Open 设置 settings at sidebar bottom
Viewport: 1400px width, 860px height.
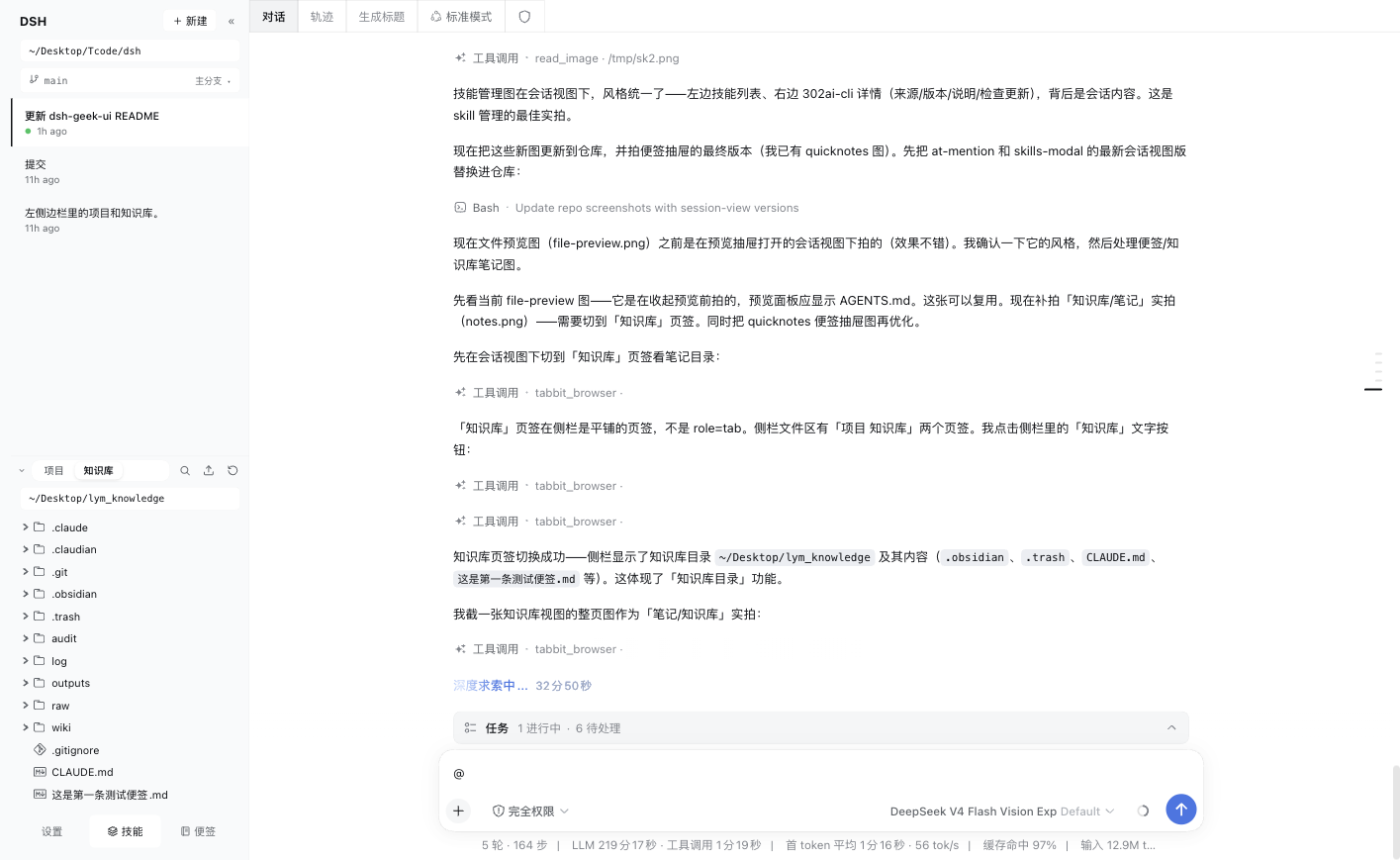coord(51,832)
